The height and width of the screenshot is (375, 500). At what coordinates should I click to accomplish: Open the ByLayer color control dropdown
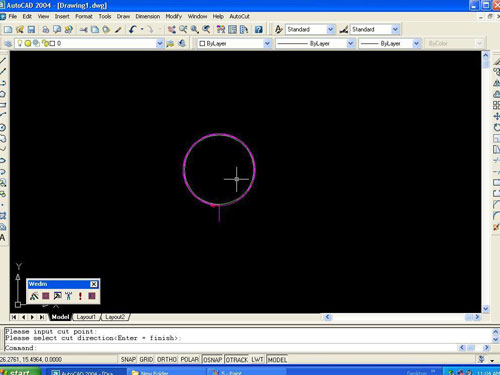[267, 43]
